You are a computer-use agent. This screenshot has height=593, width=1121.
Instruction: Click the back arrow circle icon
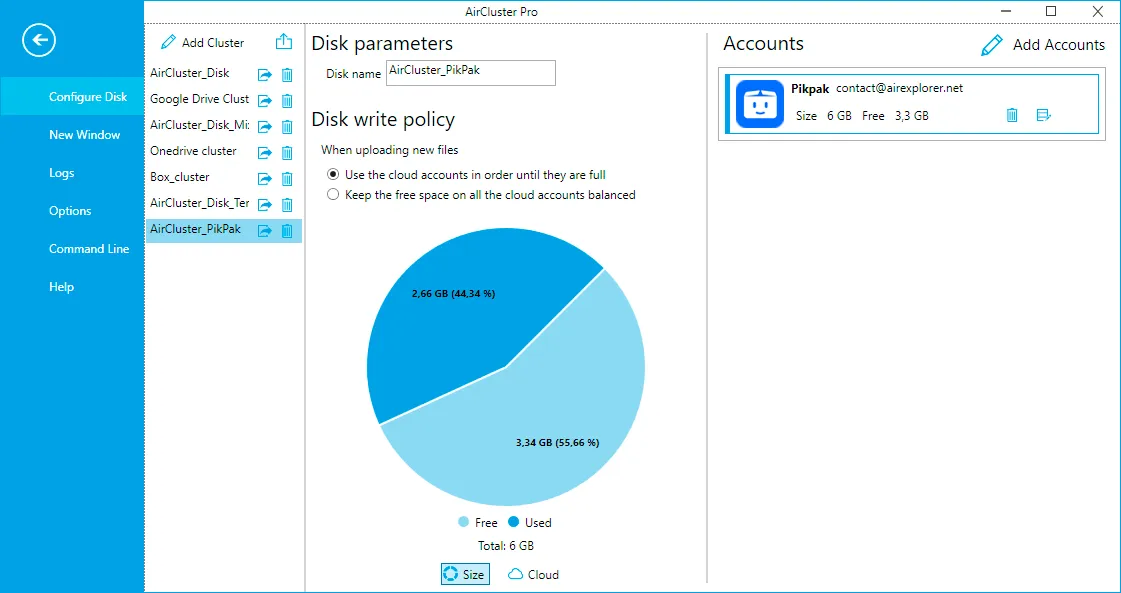(x=39, y=41)
